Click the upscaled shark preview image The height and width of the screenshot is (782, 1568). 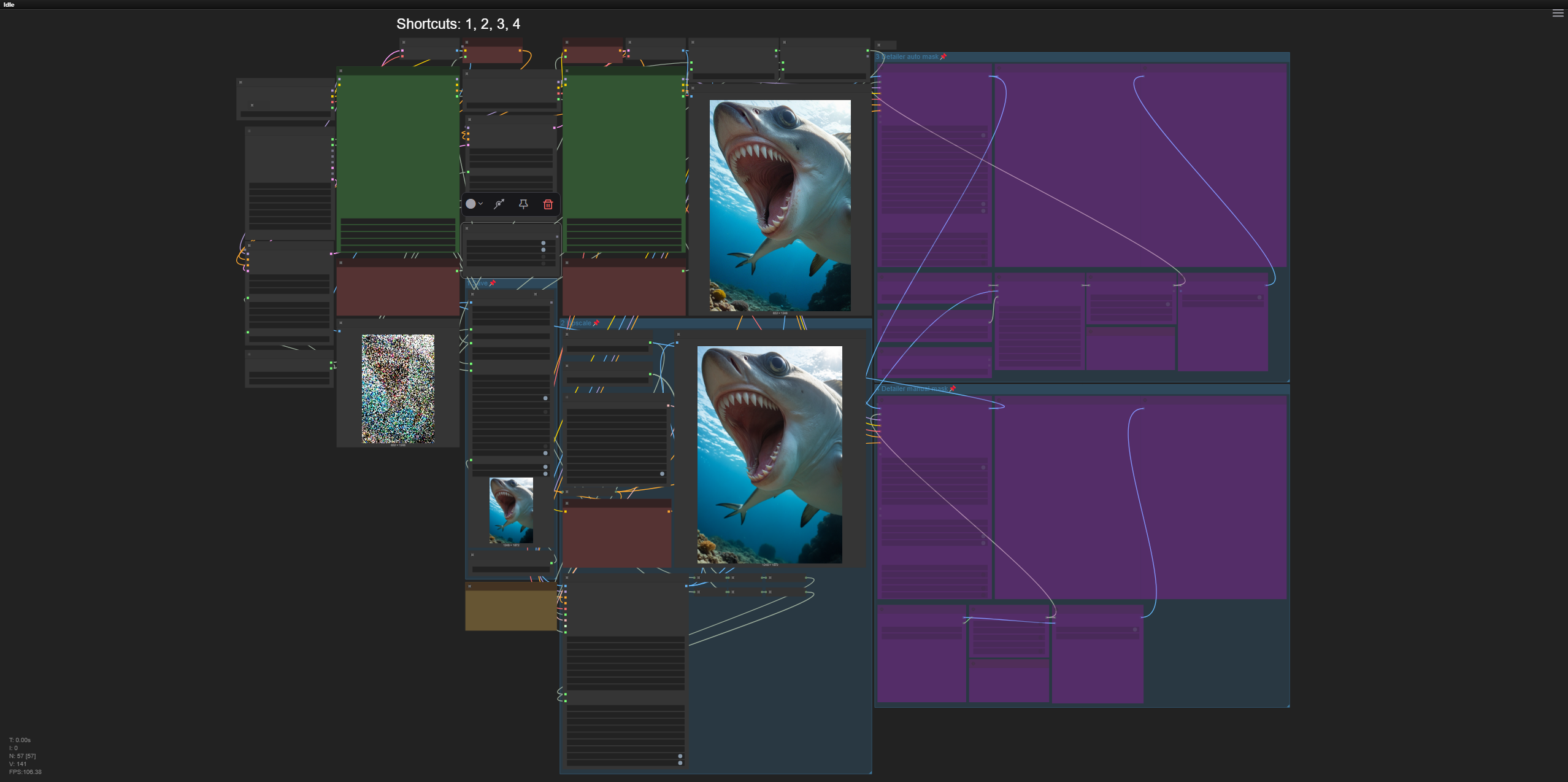(769, 454)
